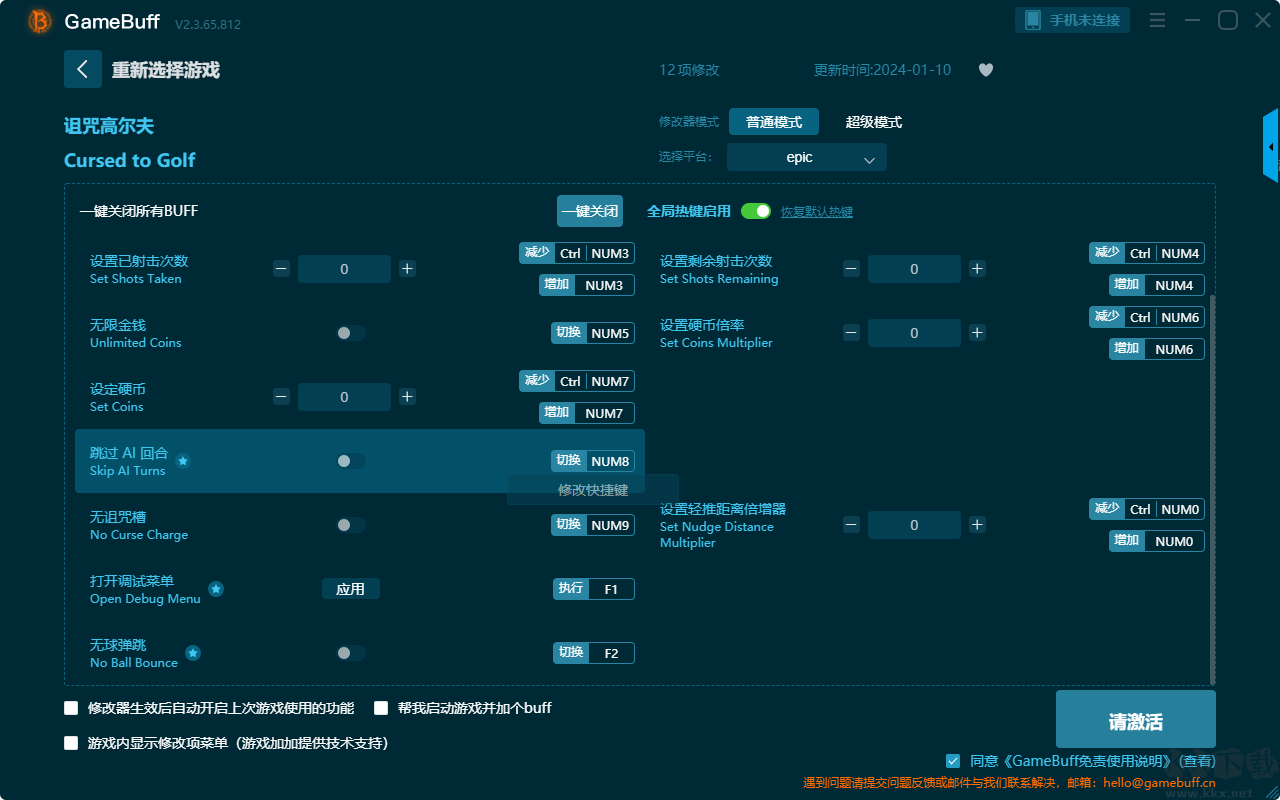Click the 一键关闭 button

[590, 211]
